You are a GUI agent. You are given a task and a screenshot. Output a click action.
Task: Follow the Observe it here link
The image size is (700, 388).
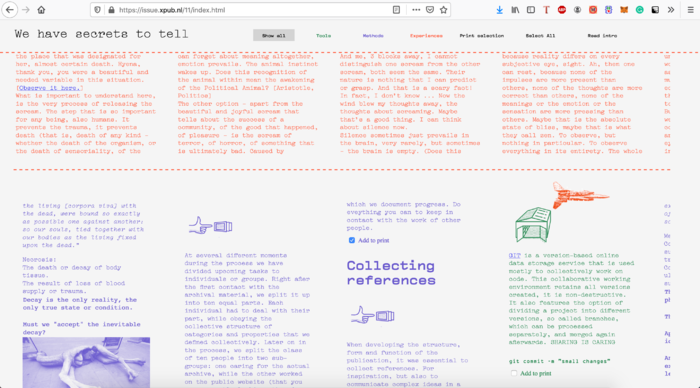tap(49, 88)
